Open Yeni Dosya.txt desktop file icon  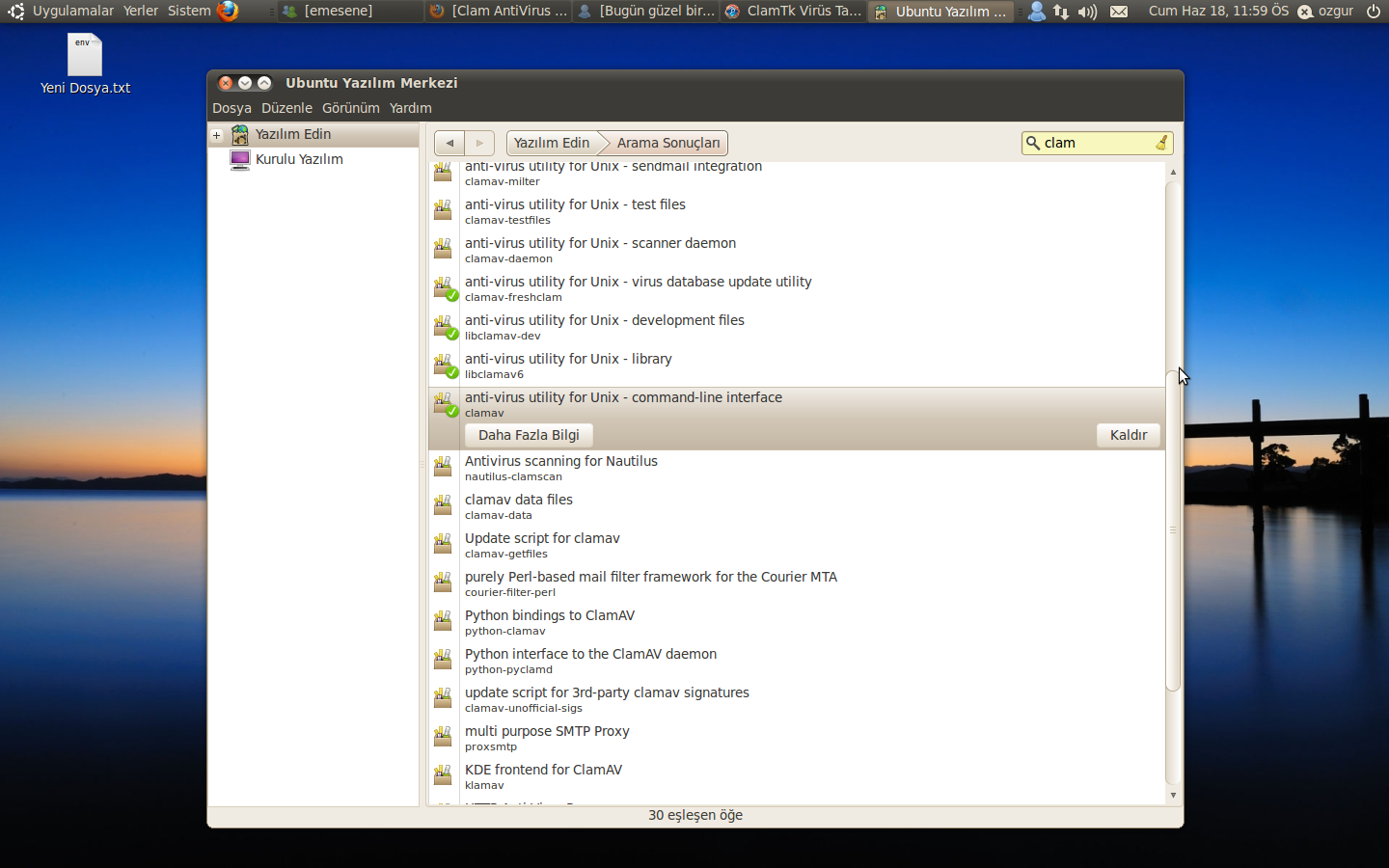85,55
